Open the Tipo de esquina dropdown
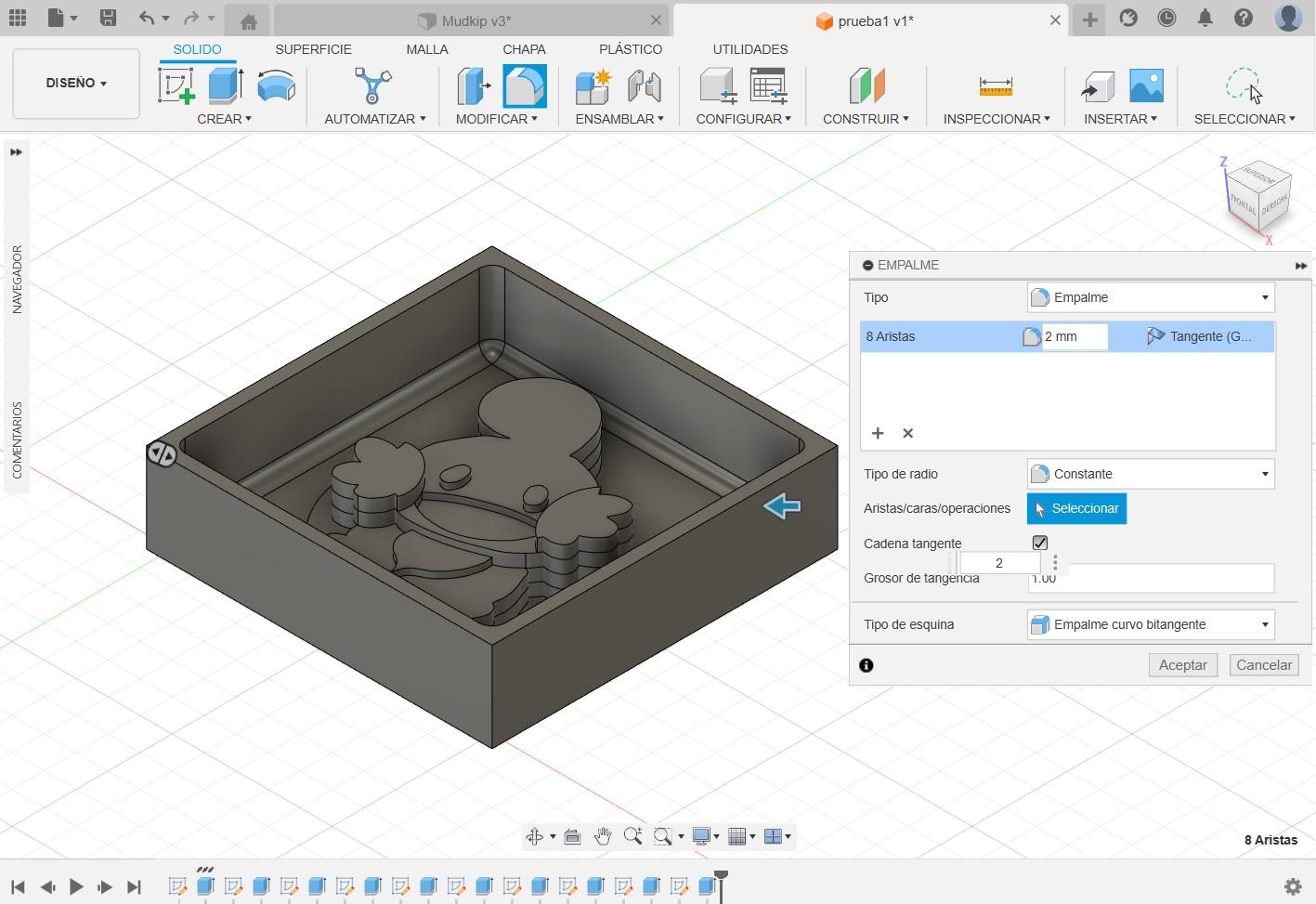This screenshot has width=1316, height=904. [1151, 624]
